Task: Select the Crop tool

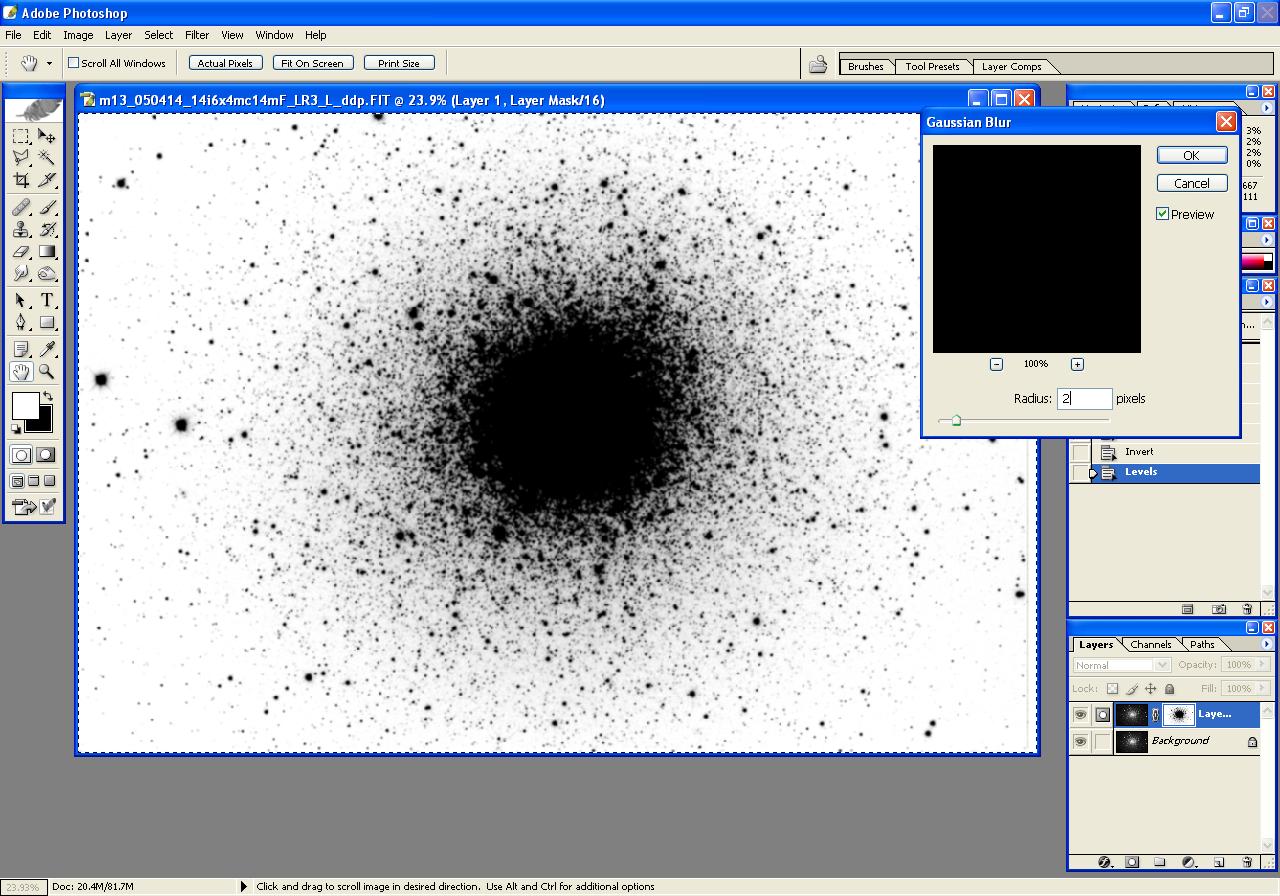Action: tap(21, 180)
